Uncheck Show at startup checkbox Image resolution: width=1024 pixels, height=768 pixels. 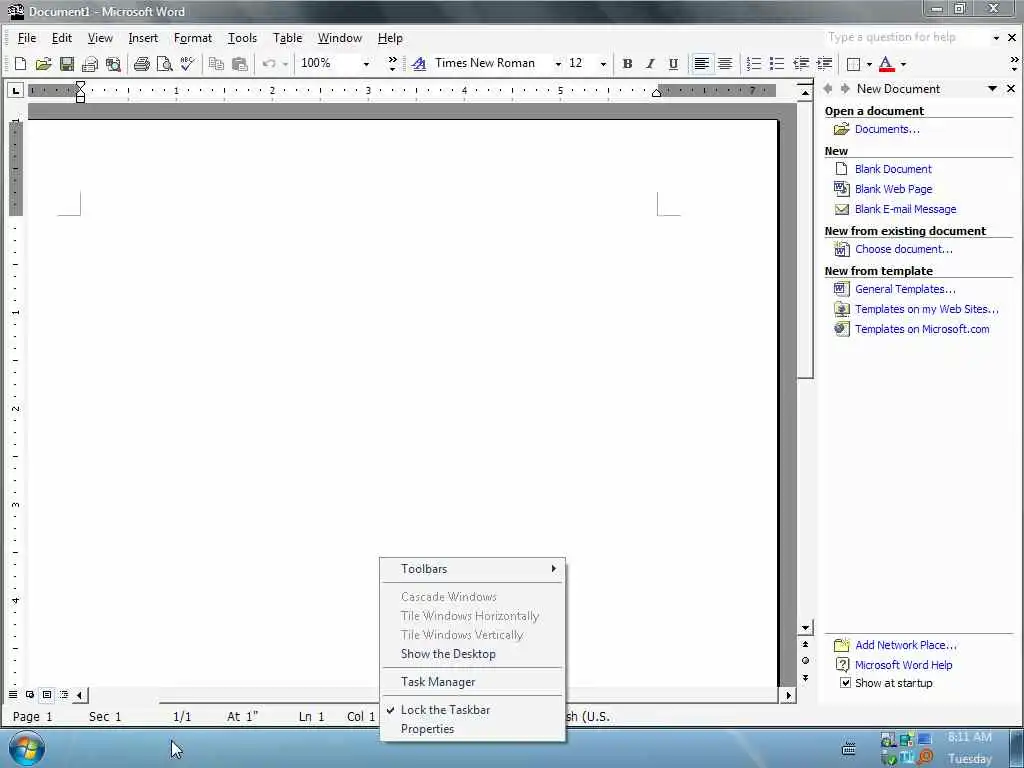(846, 683)
